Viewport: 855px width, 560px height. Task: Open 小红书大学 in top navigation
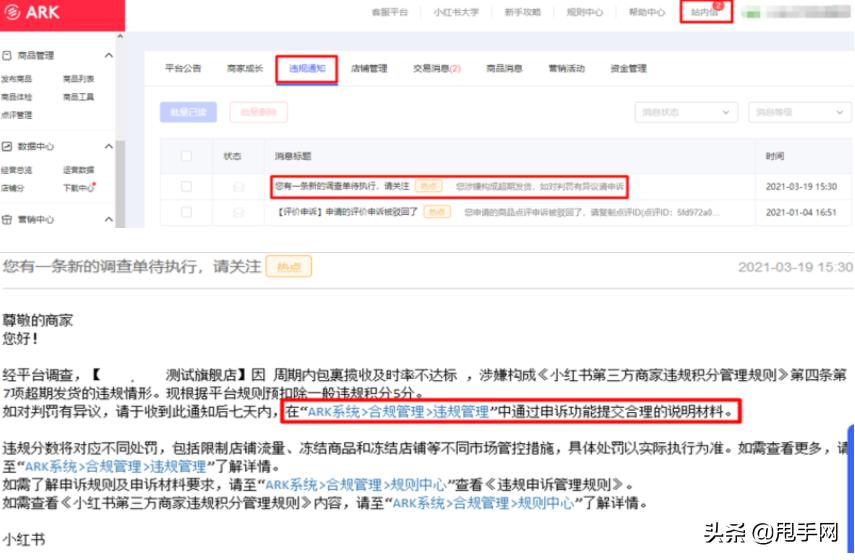(456, 12)
